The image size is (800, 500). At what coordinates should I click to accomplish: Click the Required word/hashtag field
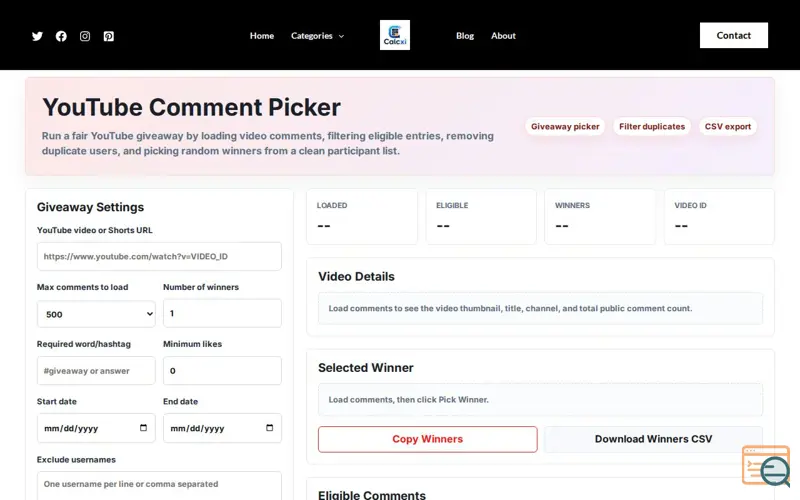(96, 370)
